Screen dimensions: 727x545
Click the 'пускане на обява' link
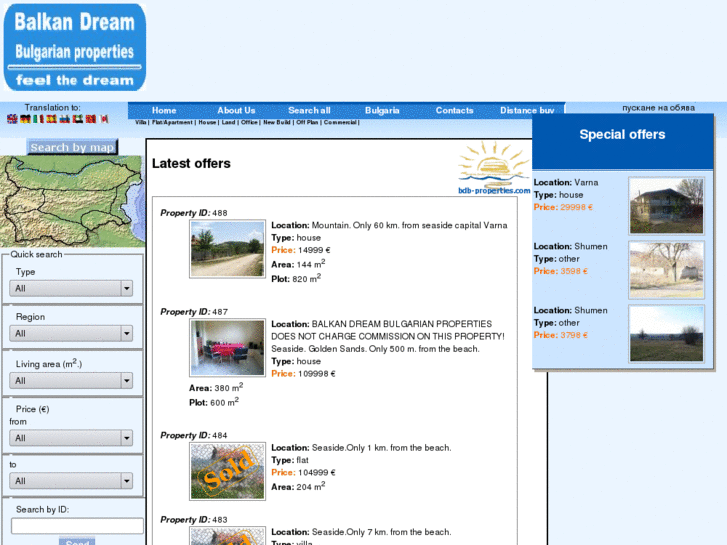pos(658,108)
